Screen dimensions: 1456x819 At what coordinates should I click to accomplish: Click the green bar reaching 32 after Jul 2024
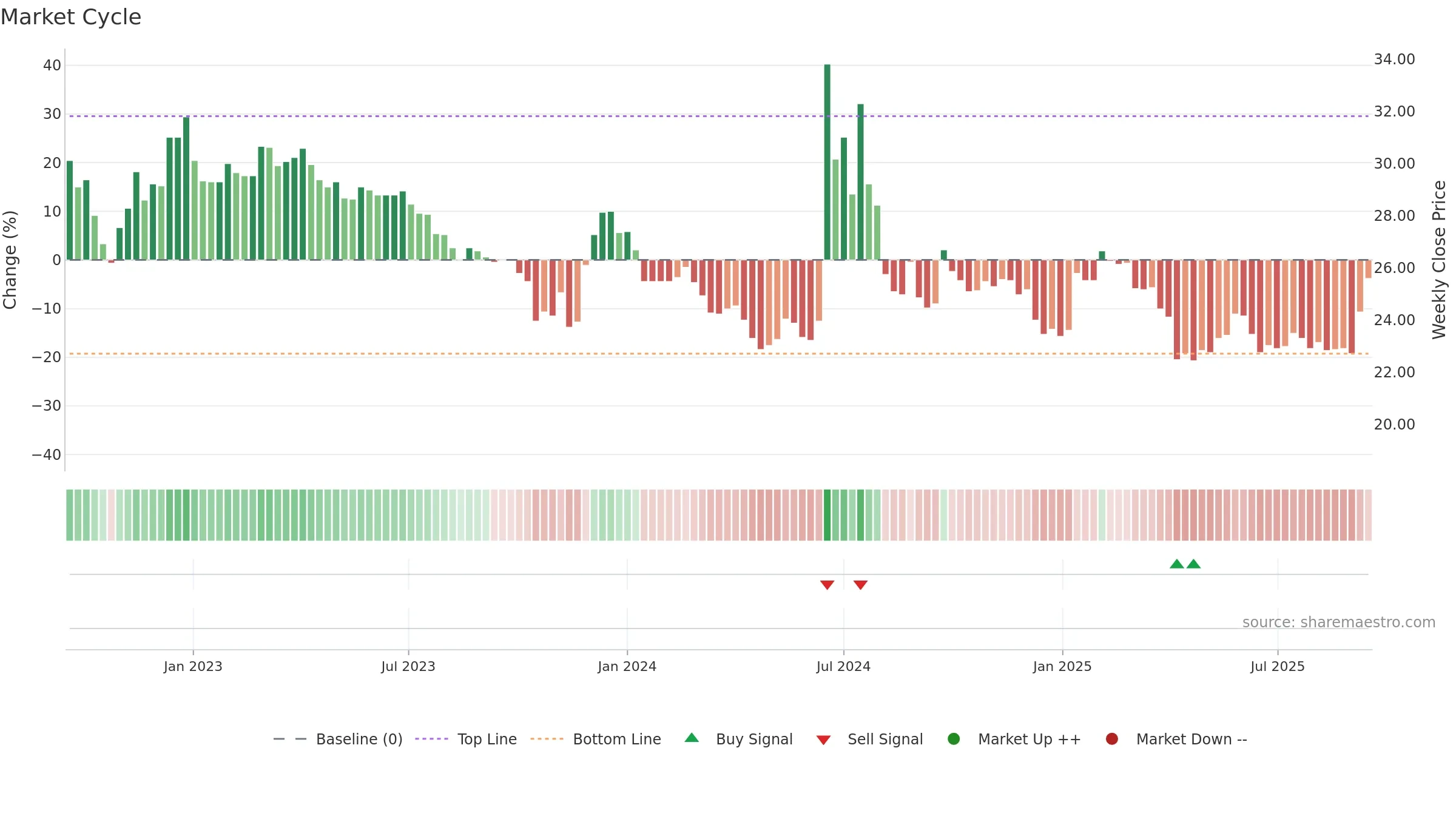pyautogui.click(x=860, y=182)
